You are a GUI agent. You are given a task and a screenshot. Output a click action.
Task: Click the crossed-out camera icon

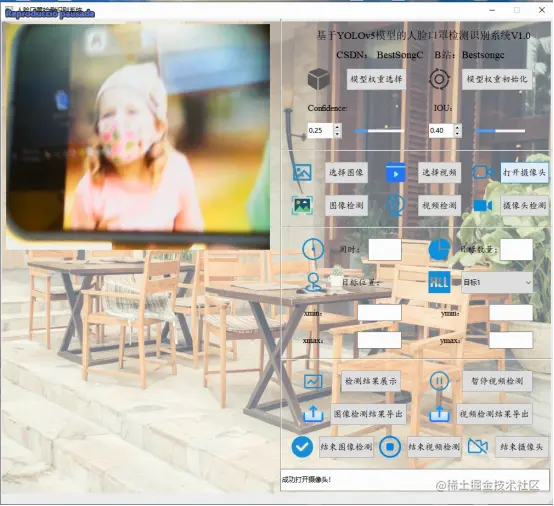[x=478, y=447]
